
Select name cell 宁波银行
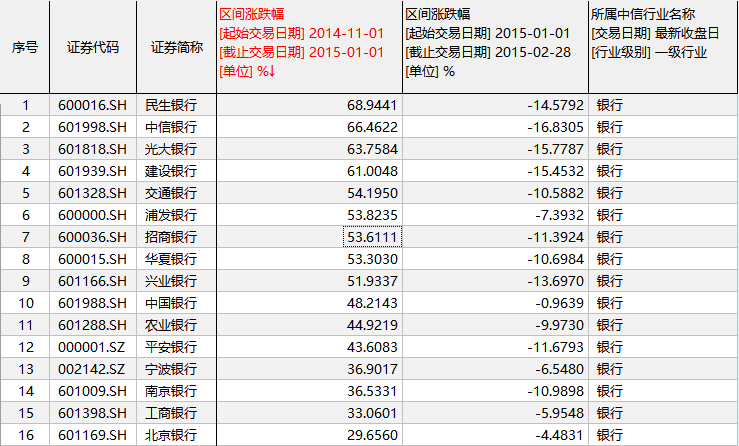point(177,369)
